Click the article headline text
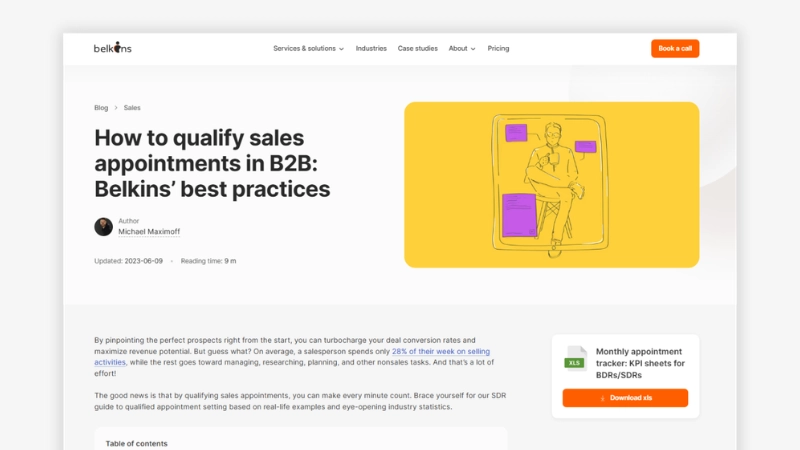The width and height of the screenshot is (800, 450). click(x=212, y=163)
